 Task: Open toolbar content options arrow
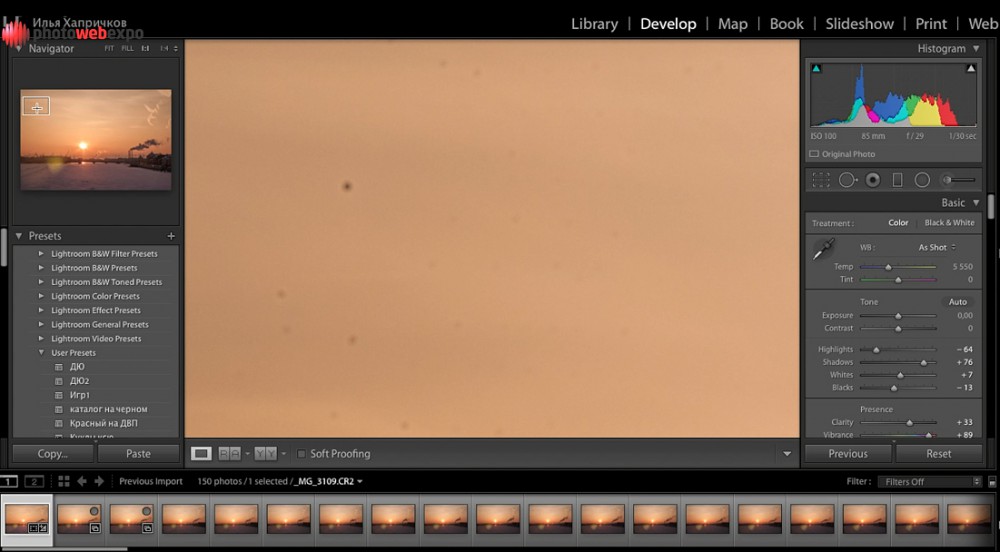(x=787, y=454)
